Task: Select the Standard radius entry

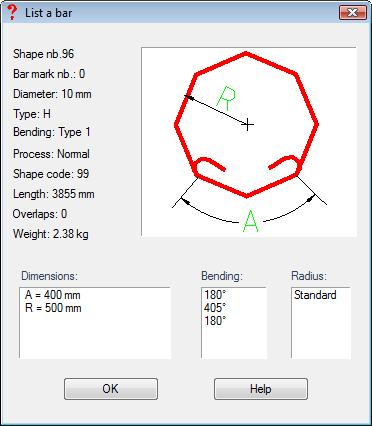Action: 315,295
